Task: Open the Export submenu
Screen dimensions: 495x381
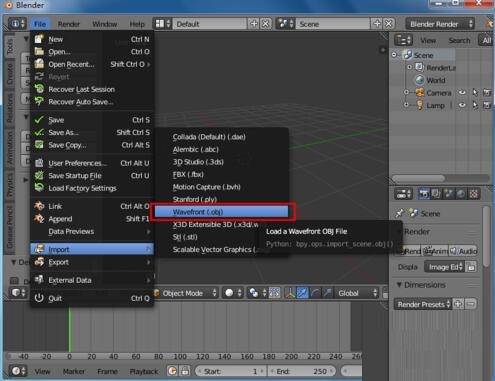Action: tap(92, 262)
